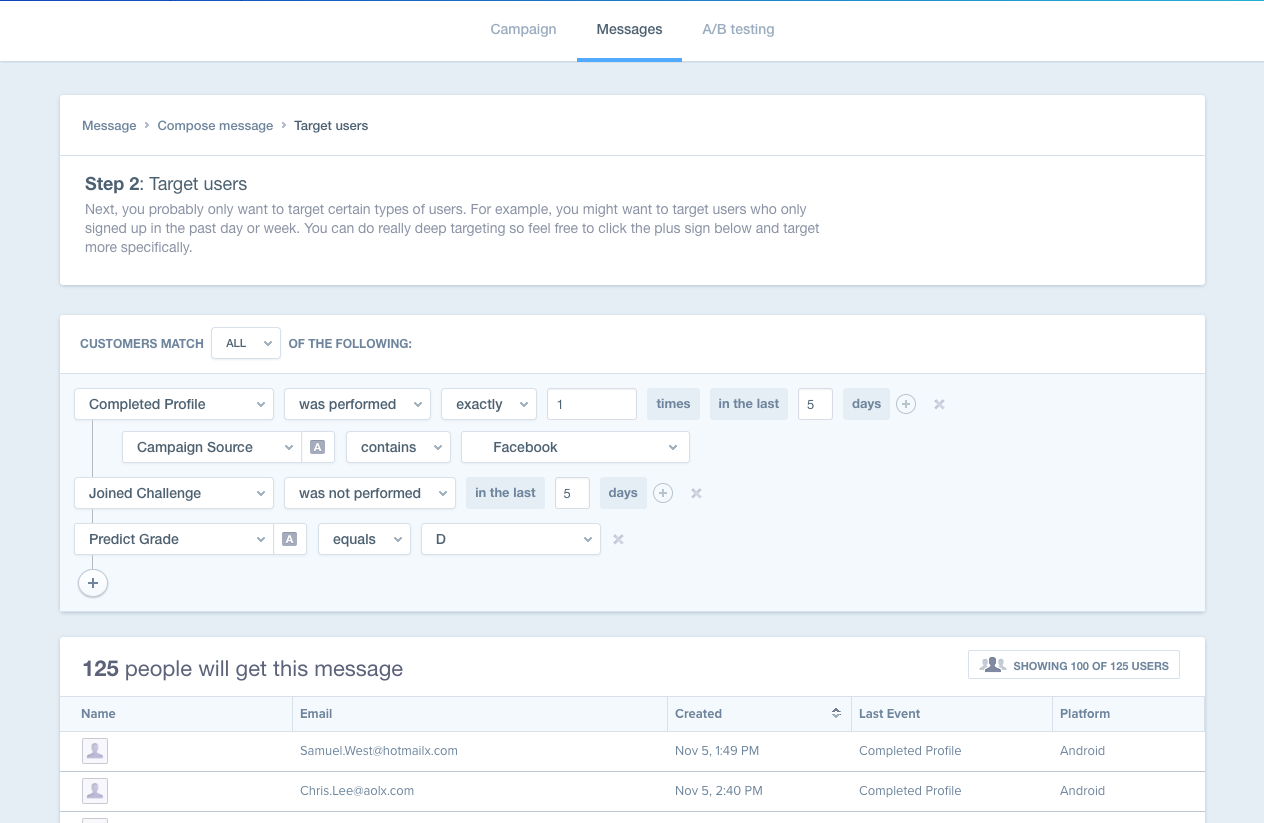Open the ALL match dropdown
This screenshot has height=823, width=1264.
[246, 343]
